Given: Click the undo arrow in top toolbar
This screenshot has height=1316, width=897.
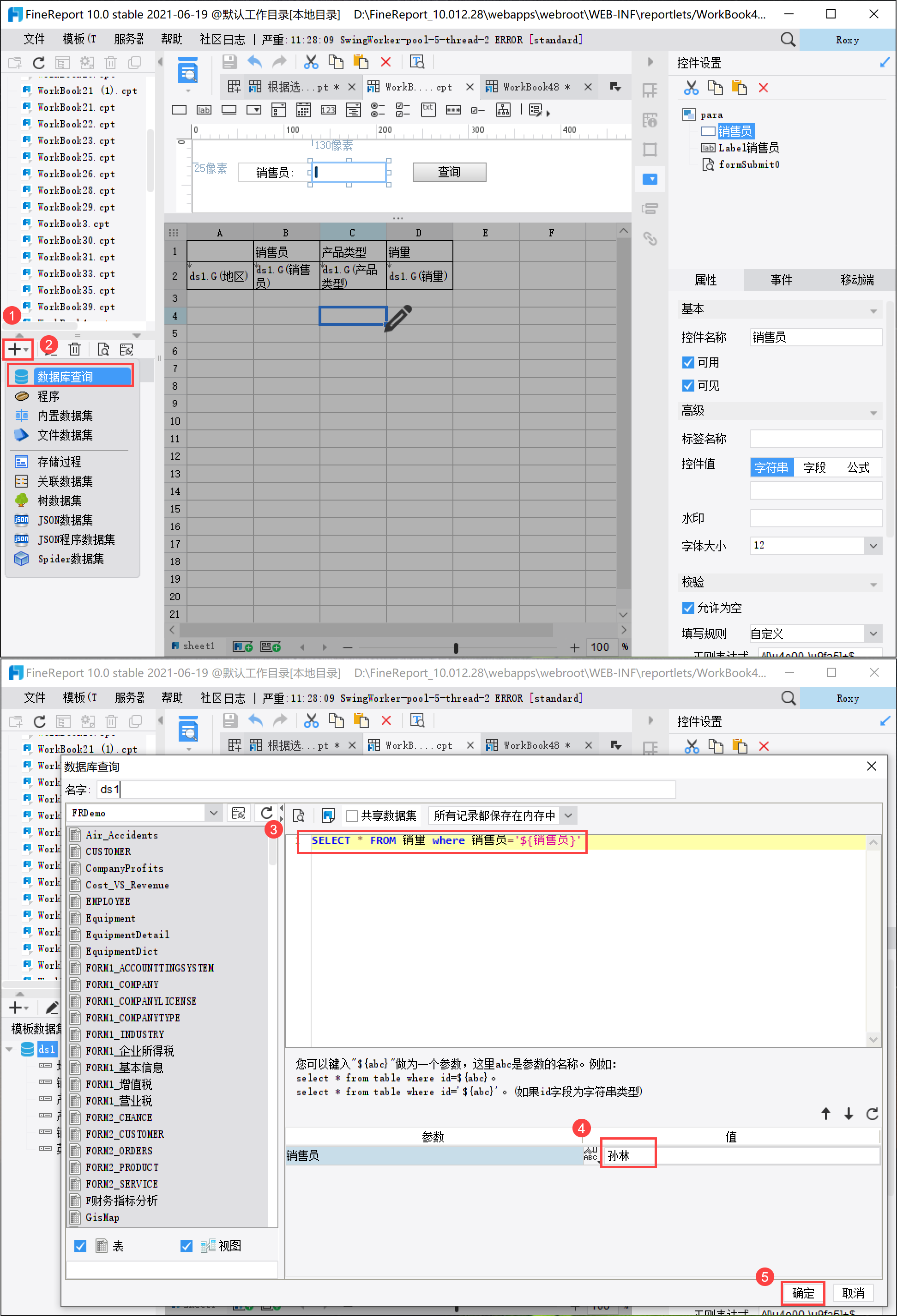Looking at the screenshot, I should point(255,62).
